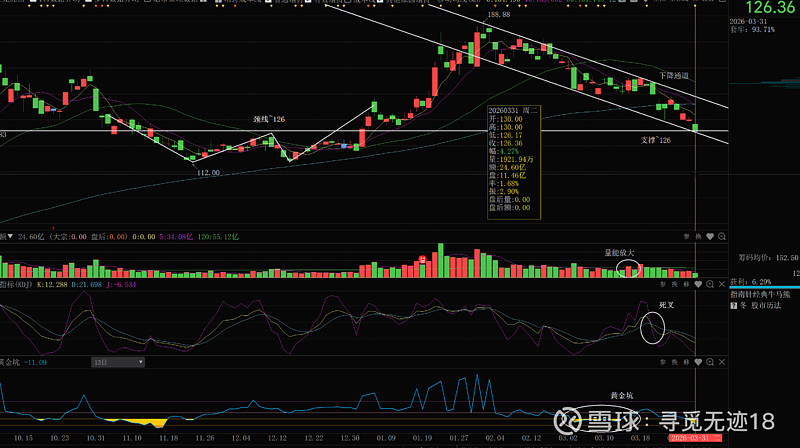The width and height of the screenshot is (800, 448).
Task: Change the KDJ panel indicator (换)
Action: point(674,284)
